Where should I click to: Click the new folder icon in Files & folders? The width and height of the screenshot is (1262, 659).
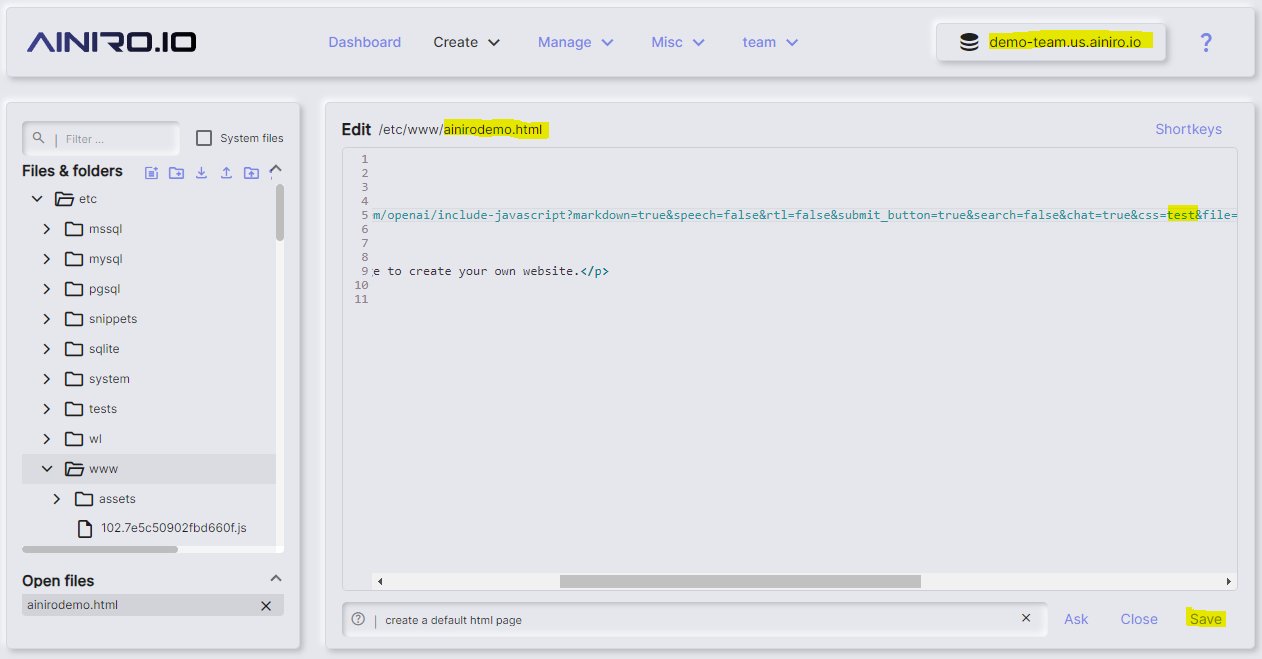(x=176, y=172)
